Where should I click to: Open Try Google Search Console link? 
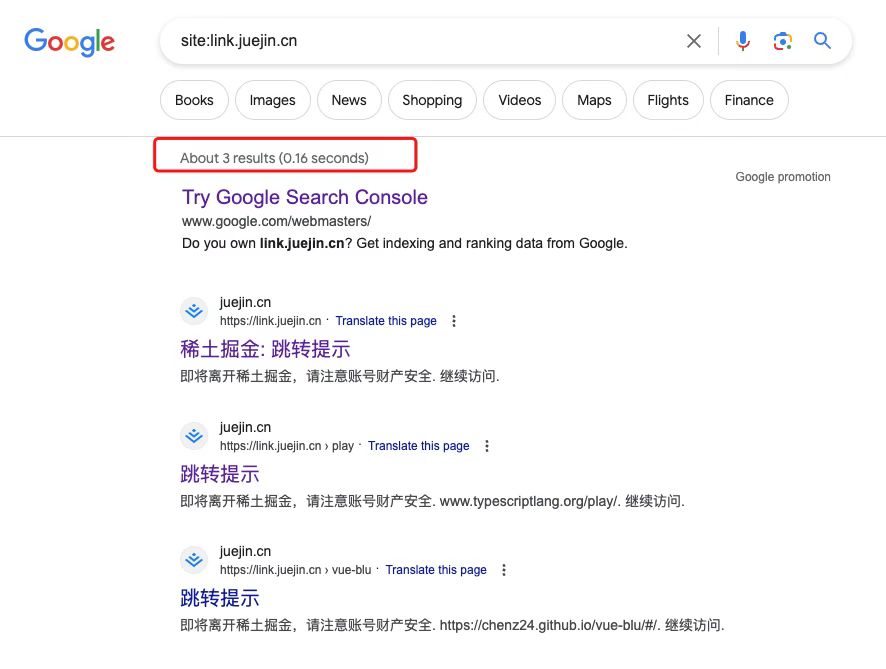[x=305, y=197]
